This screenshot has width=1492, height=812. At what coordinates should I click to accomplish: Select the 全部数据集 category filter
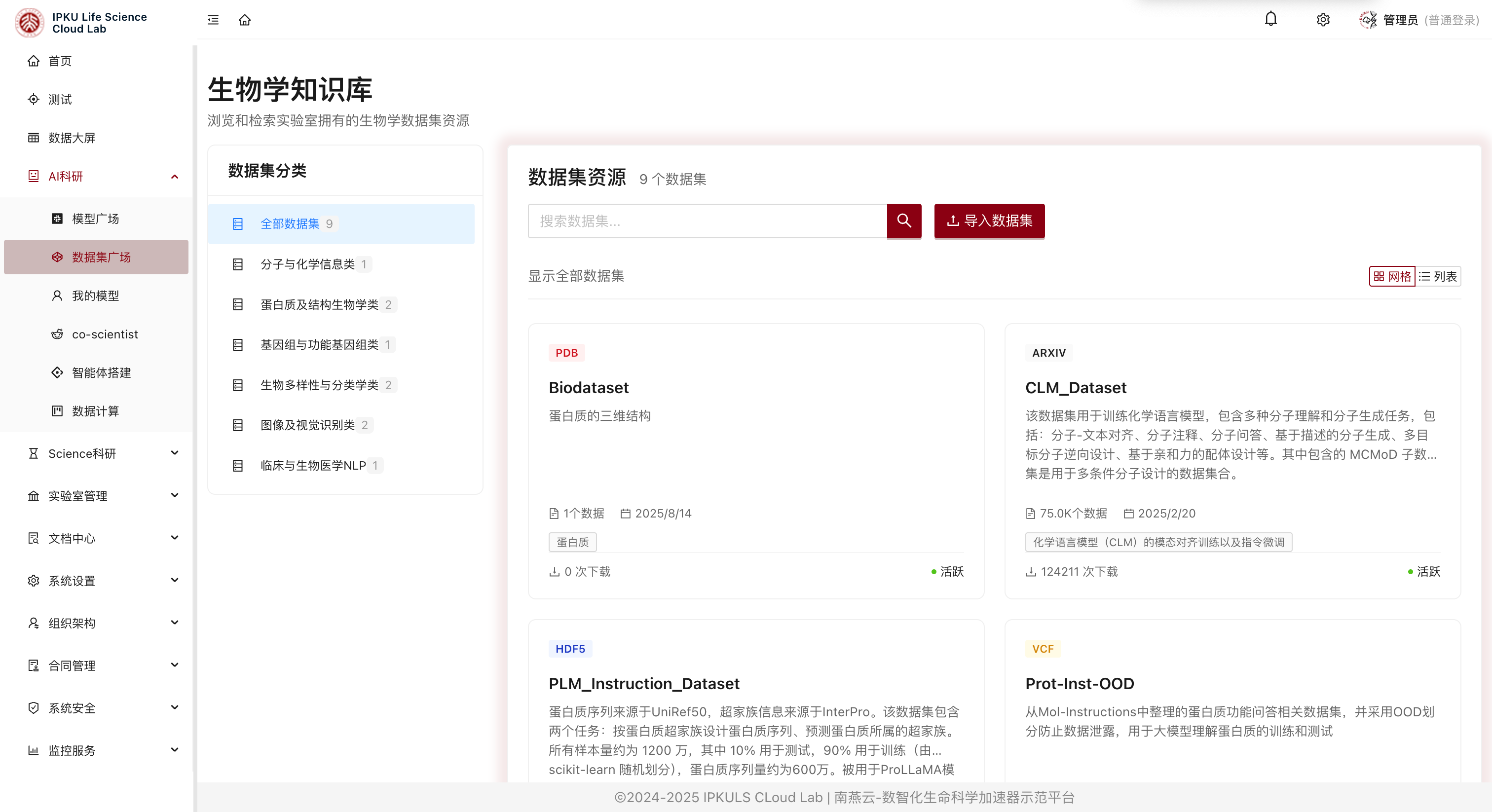point(290,223)
